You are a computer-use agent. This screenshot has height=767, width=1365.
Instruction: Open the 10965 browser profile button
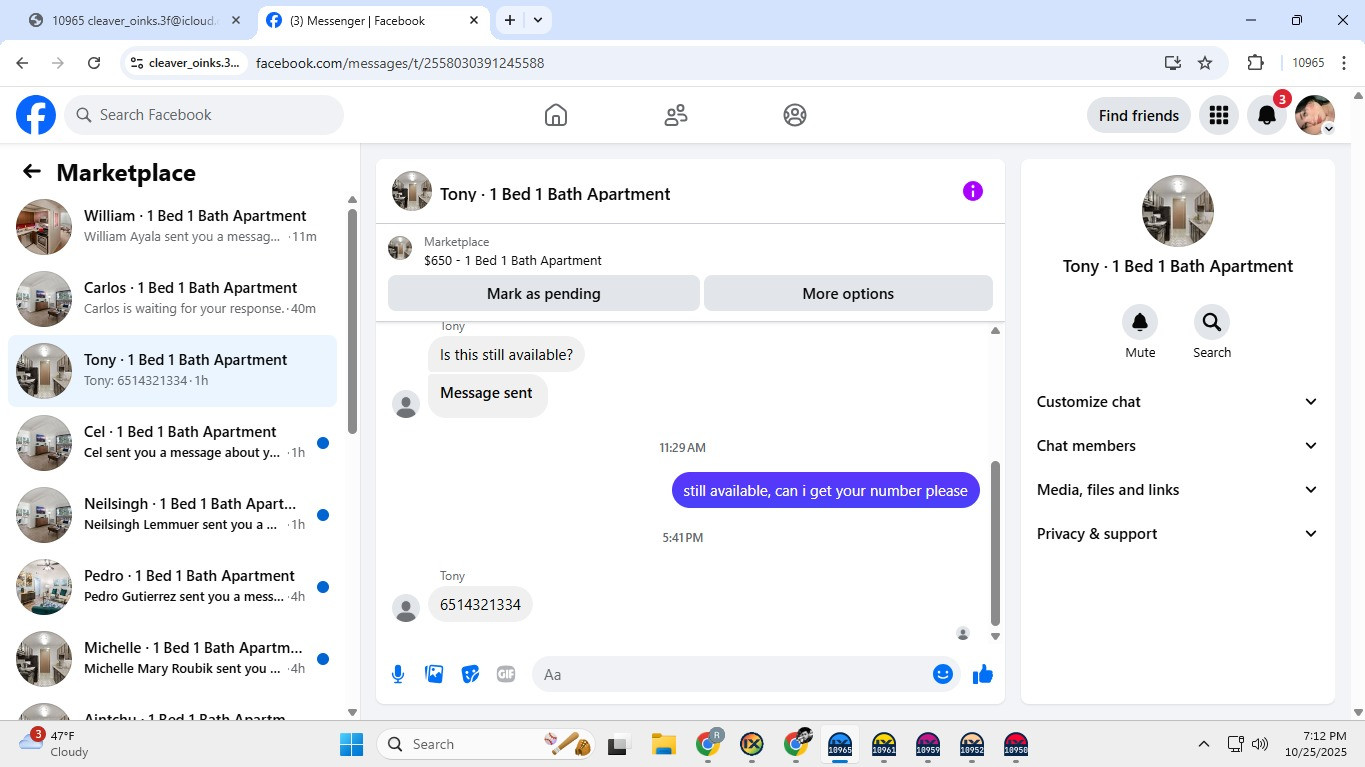[1308, 63]
